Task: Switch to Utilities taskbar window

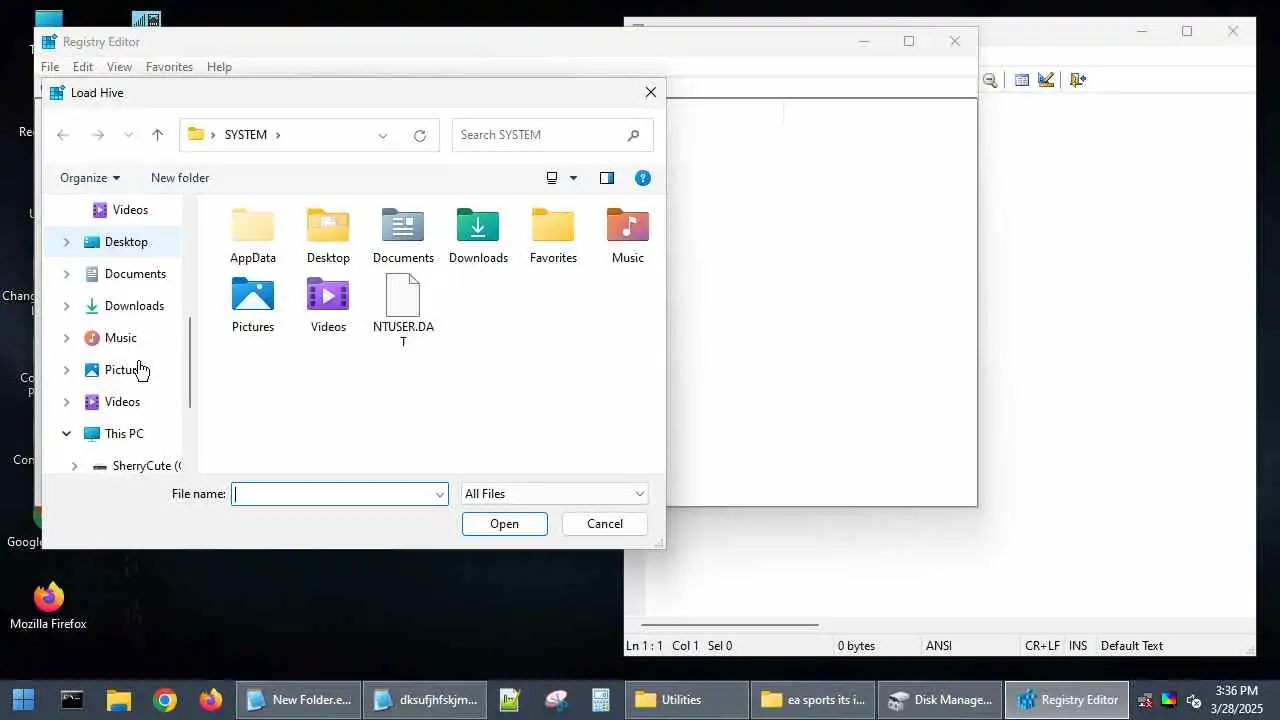Action: click(x=688, y=699)
